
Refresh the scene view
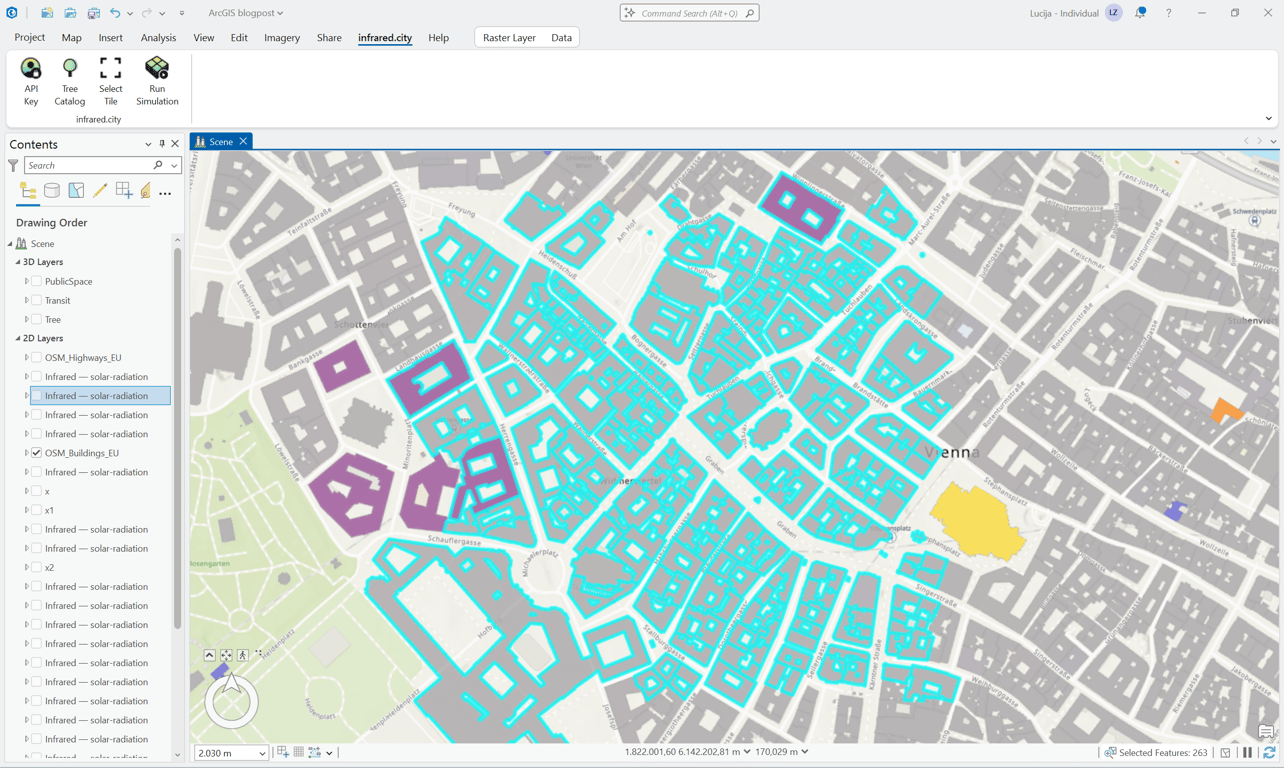pos(1269,752)
